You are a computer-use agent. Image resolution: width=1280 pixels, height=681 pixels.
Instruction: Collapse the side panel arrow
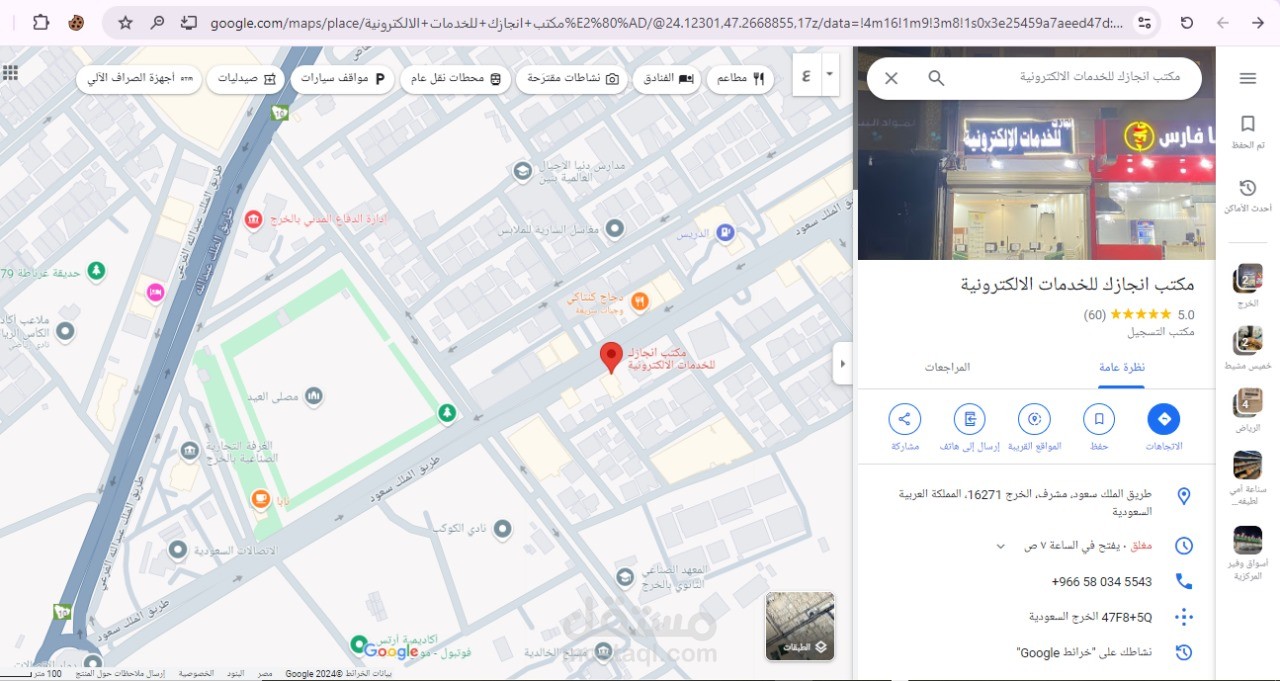point(843,364)
